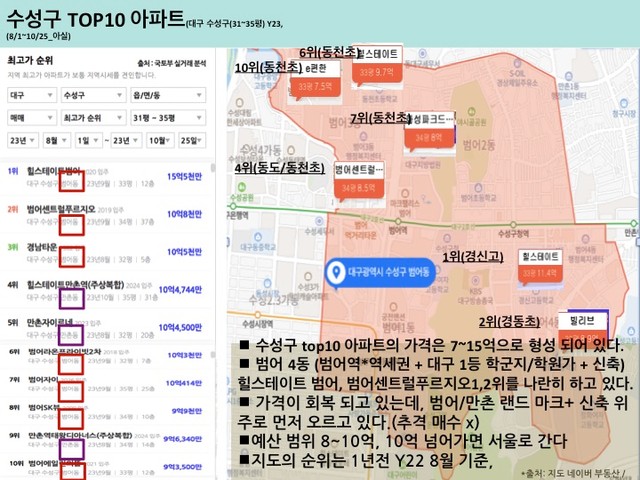Click the 34평 8.5억 map price marker
The width and height of the screenshot is (640, 480).
[x=359, y=188]
